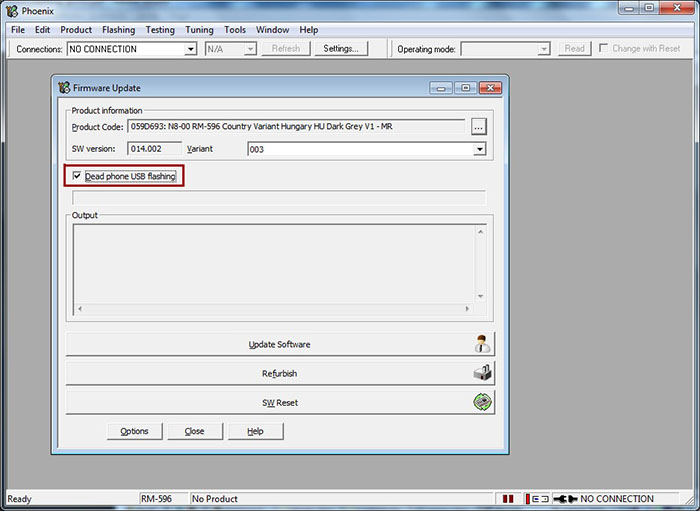
Task: Click Ready status bar text
Action: click(x=19, y=499)
